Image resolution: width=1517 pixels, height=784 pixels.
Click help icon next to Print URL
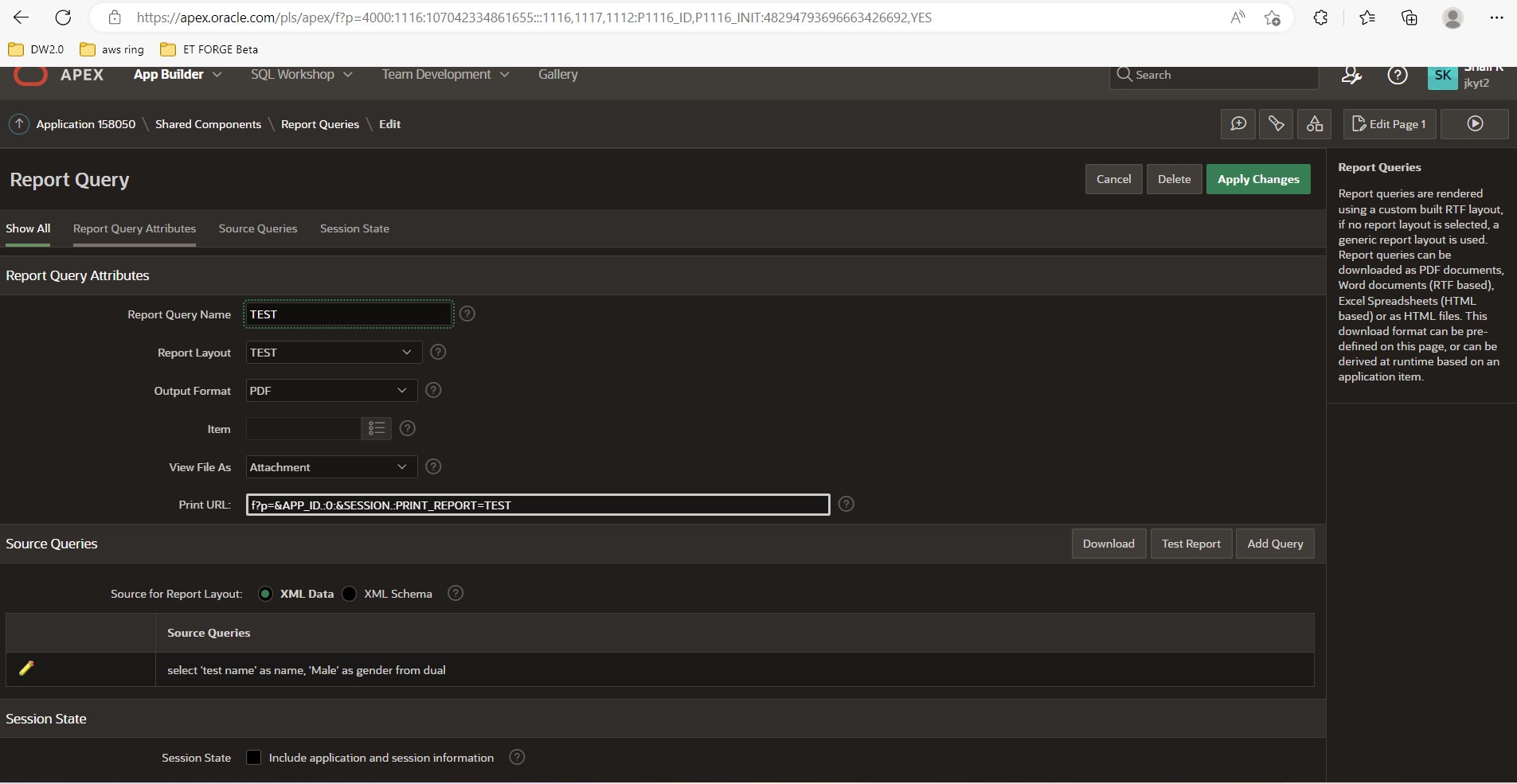pos(846,505)
